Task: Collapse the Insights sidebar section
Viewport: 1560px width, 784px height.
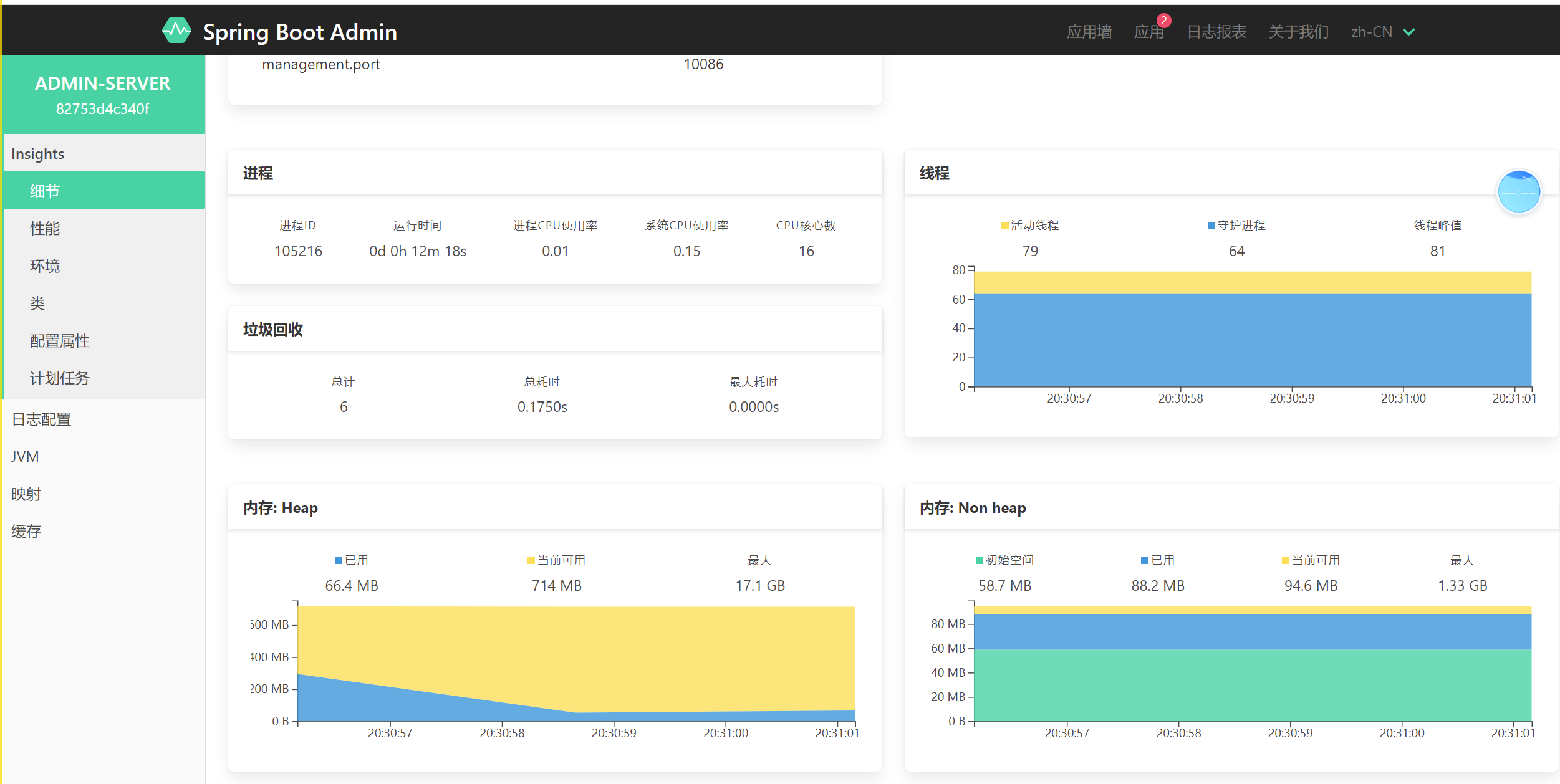Action: (x=37, y=154)
